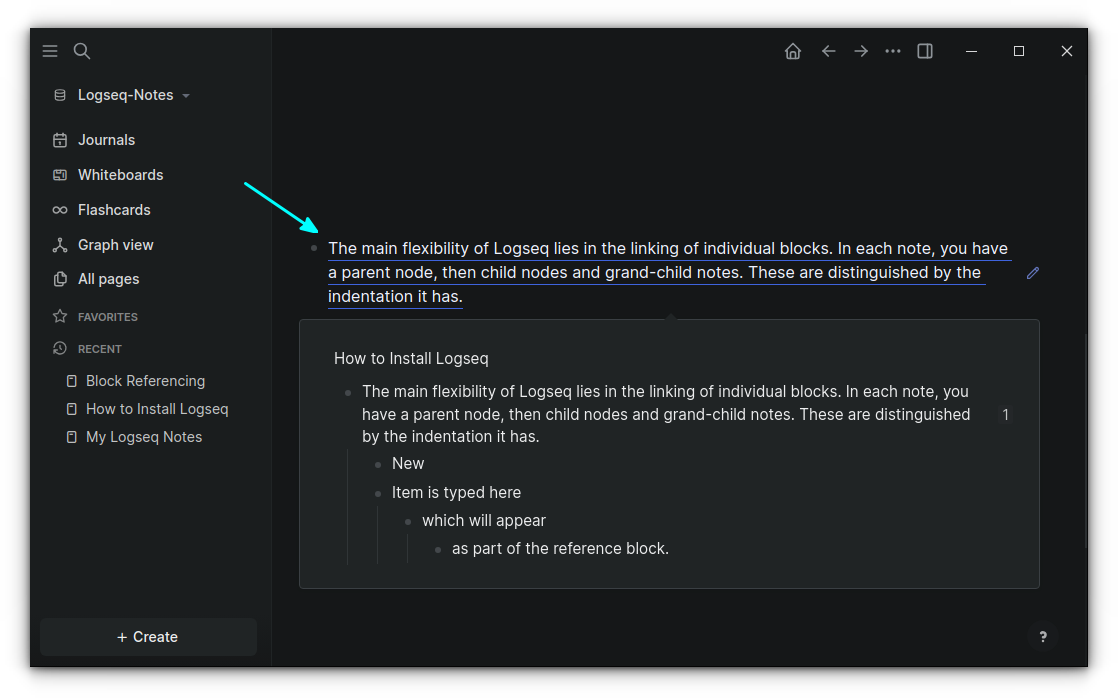This screenshot has height=699, width=1118.
Task: Go forward using the right arrow icon
Action: pos(861,51)
